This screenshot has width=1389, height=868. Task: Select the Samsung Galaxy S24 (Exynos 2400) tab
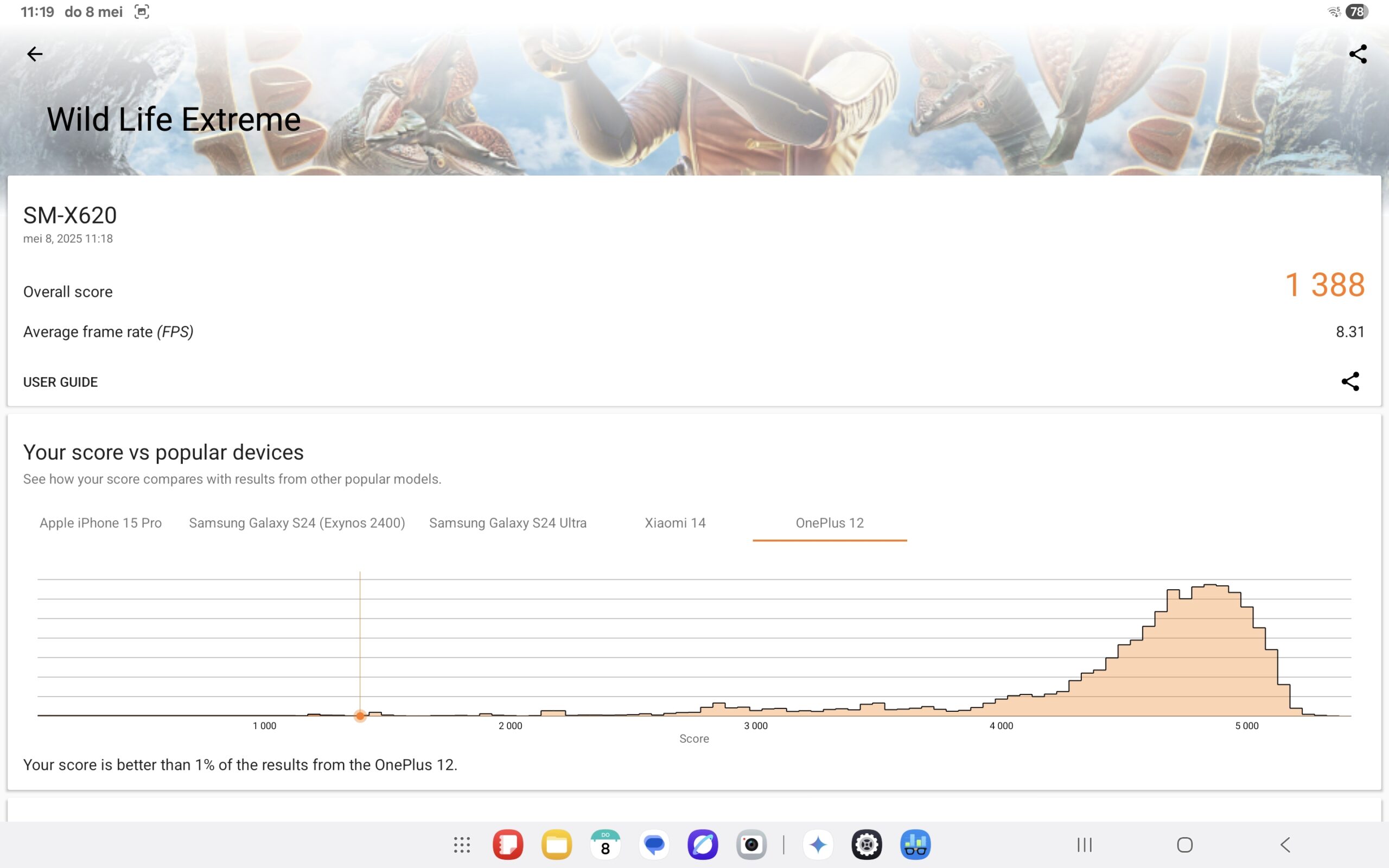(x=297, y=523)
